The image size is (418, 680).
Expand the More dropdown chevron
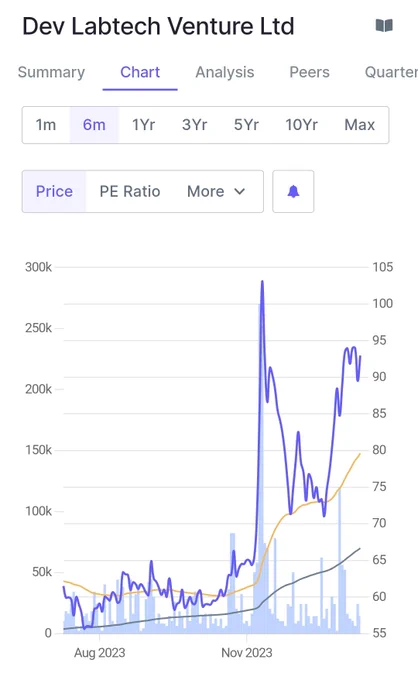point(240,191)
